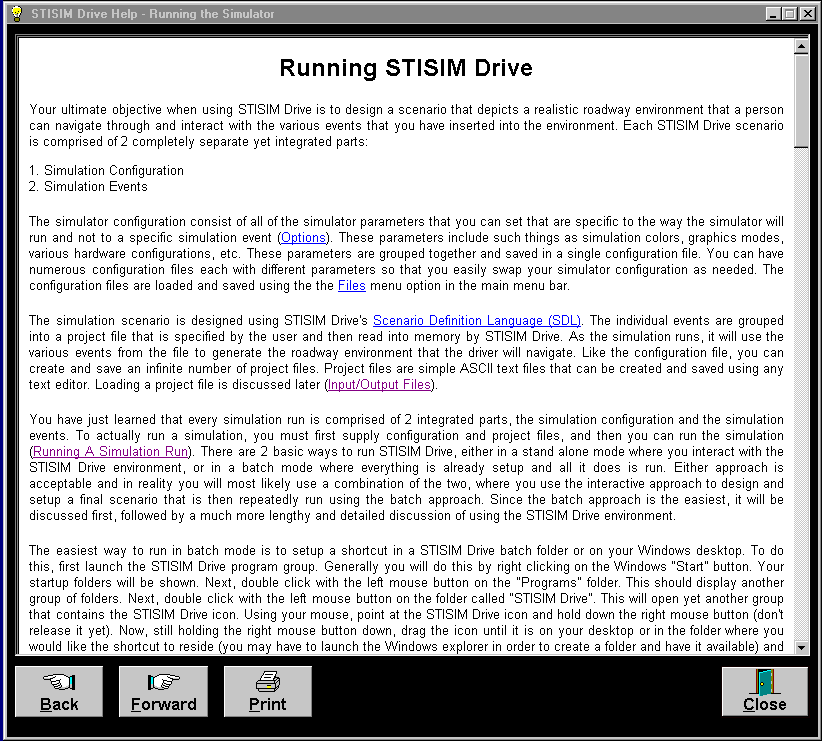The height and width of the screenshot is (741, 822).
Task: Open the Files hyperlink
Action: (x=351, y=285)
